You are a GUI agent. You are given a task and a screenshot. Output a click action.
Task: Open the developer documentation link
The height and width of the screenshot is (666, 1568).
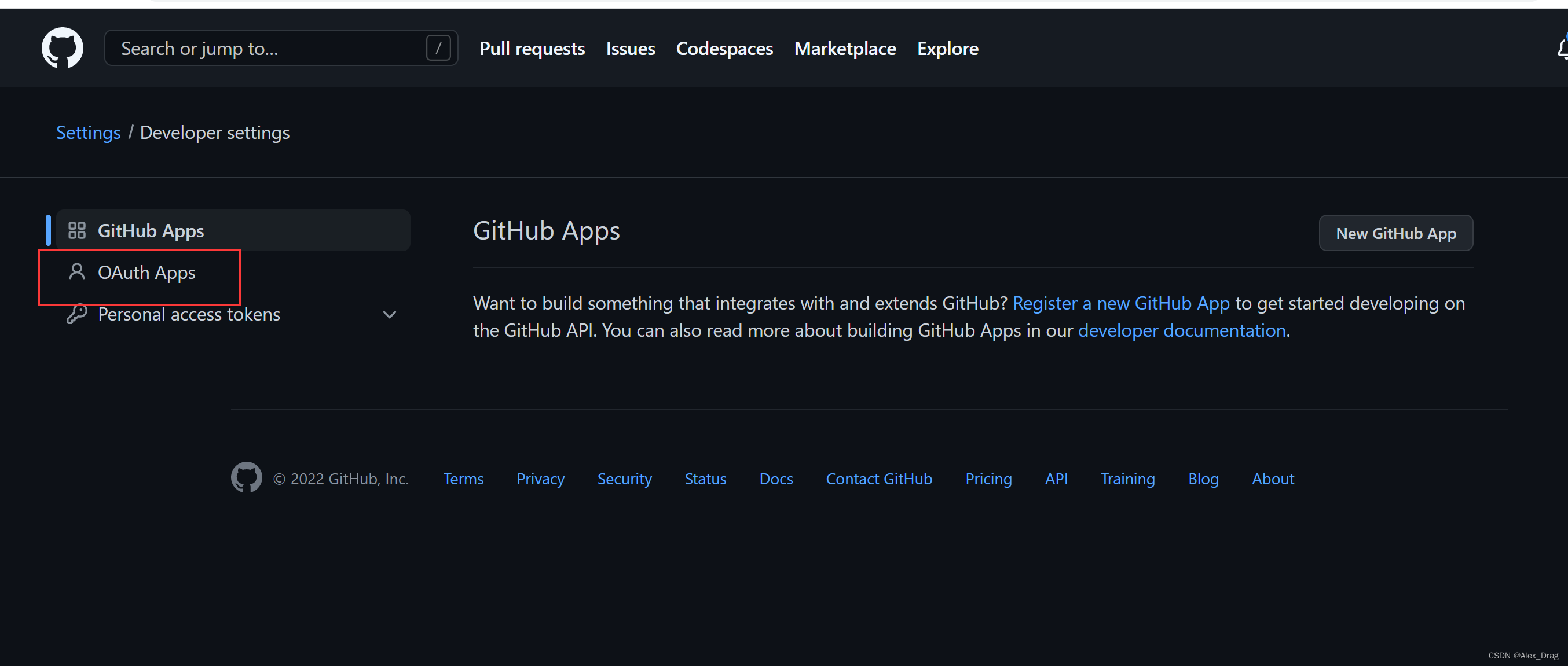1181,330
